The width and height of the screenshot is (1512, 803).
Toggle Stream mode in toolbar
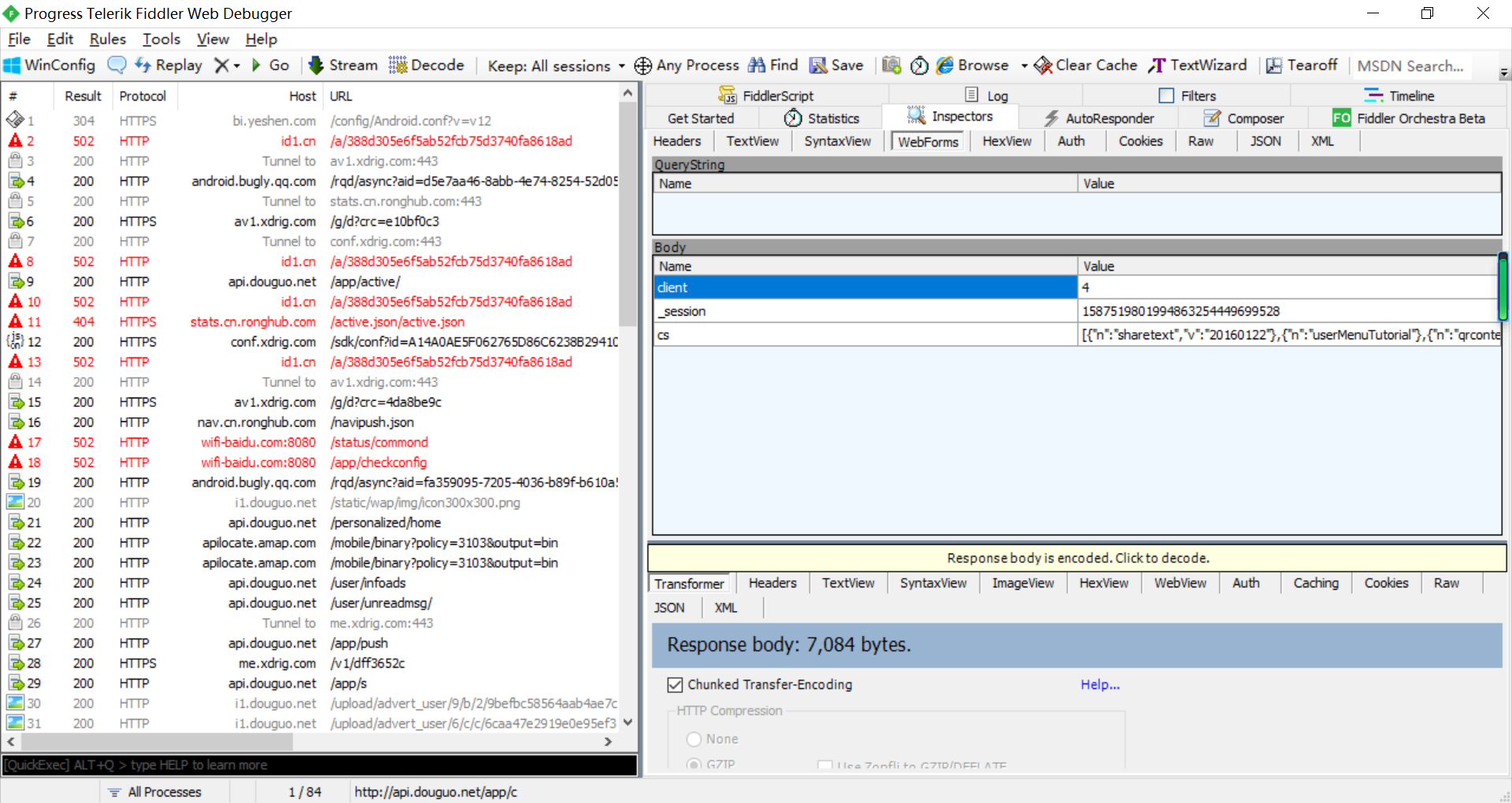(343, 65)
